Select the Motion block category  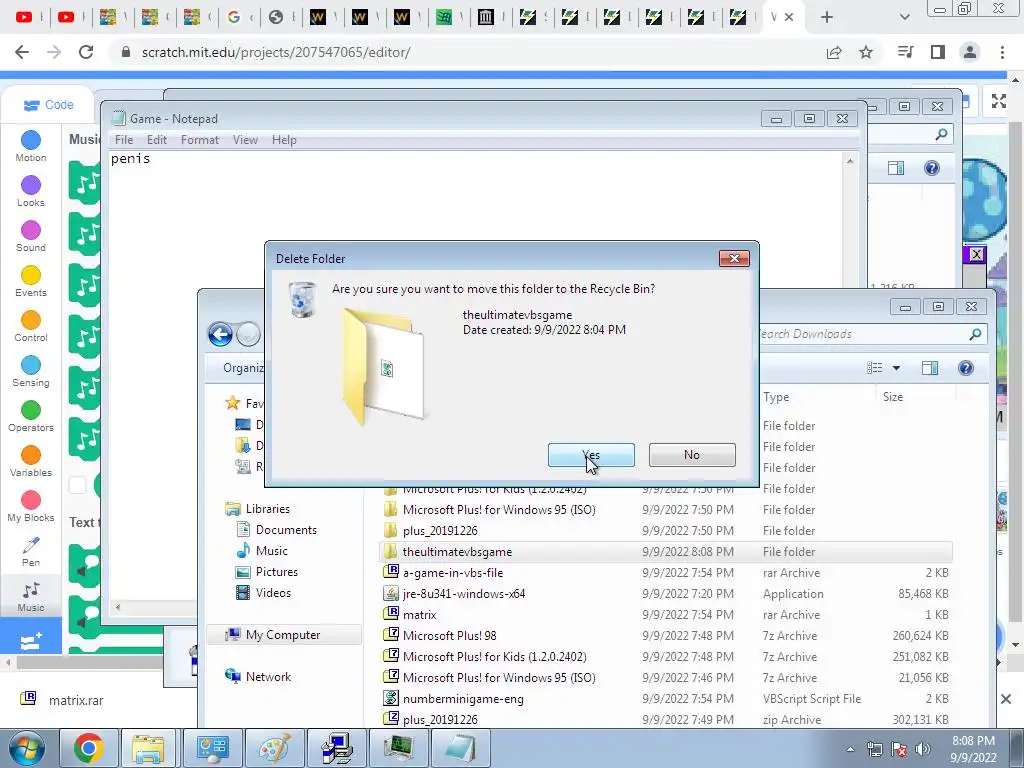[31, 146]
